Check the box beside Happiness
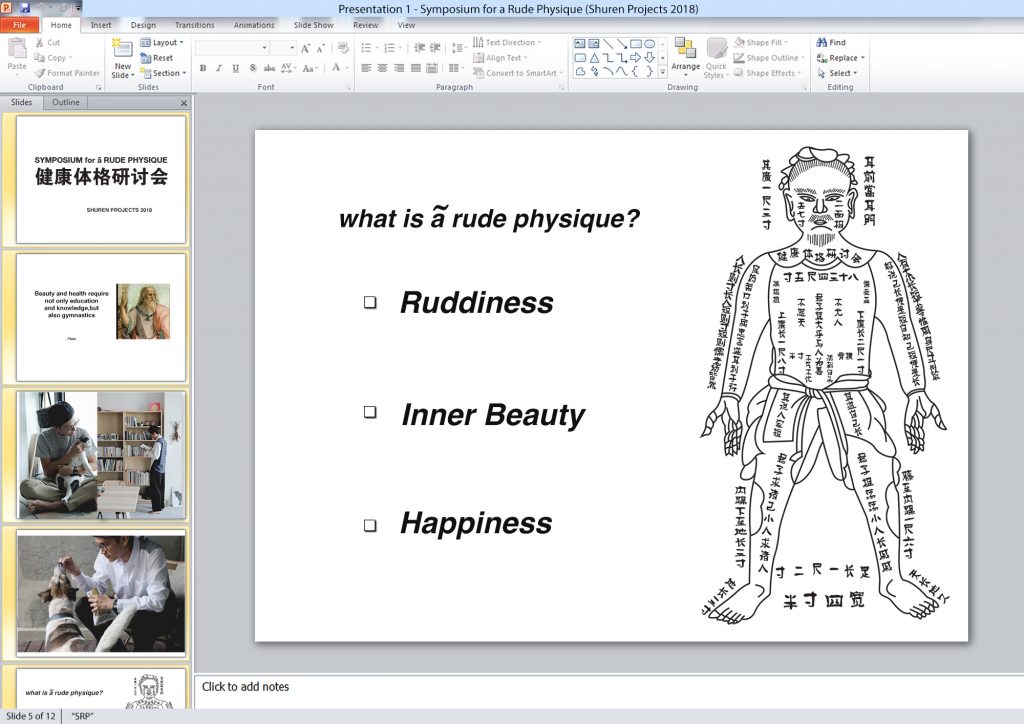The image size is (1024, 724). [x=370, y=524]
